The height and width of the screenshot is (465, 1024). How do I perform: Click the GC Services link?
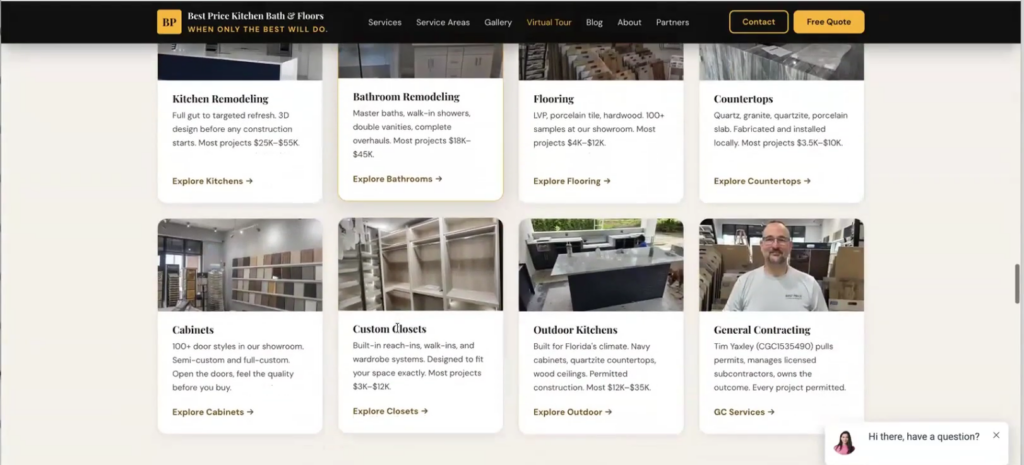point(744,411)
